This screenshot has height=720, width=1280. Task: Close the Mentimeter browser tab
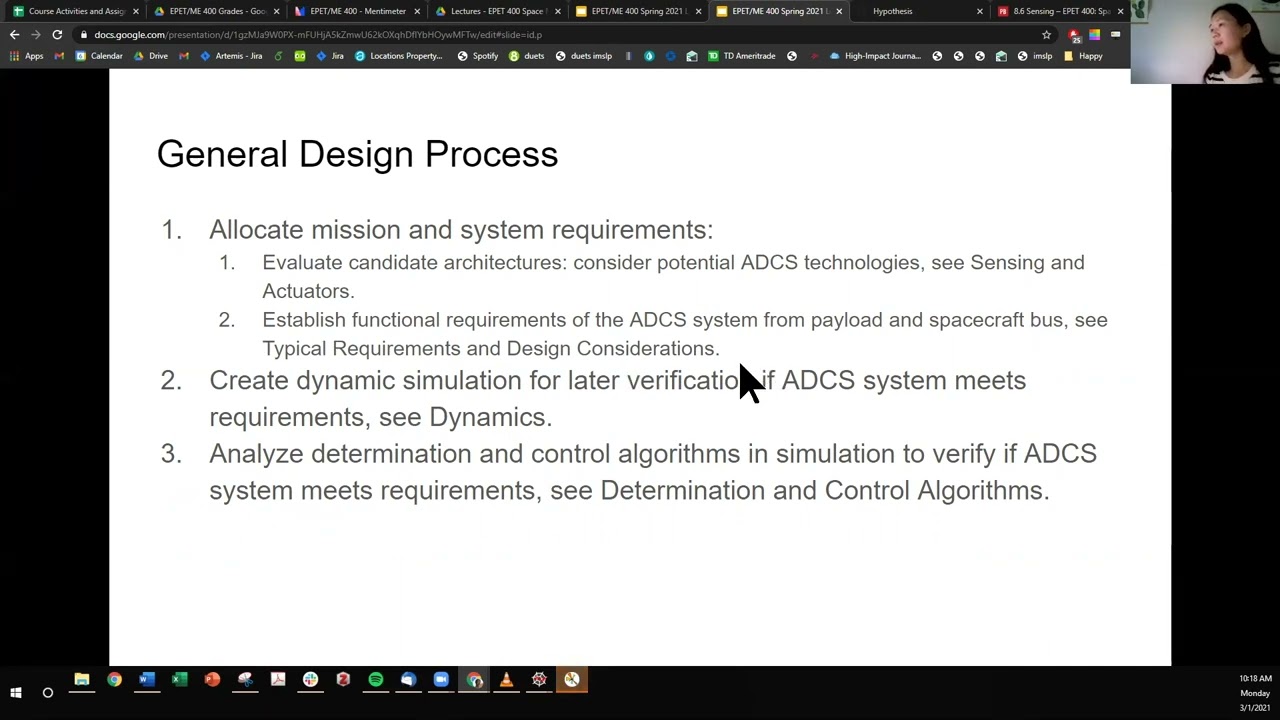tap(417, 11)
